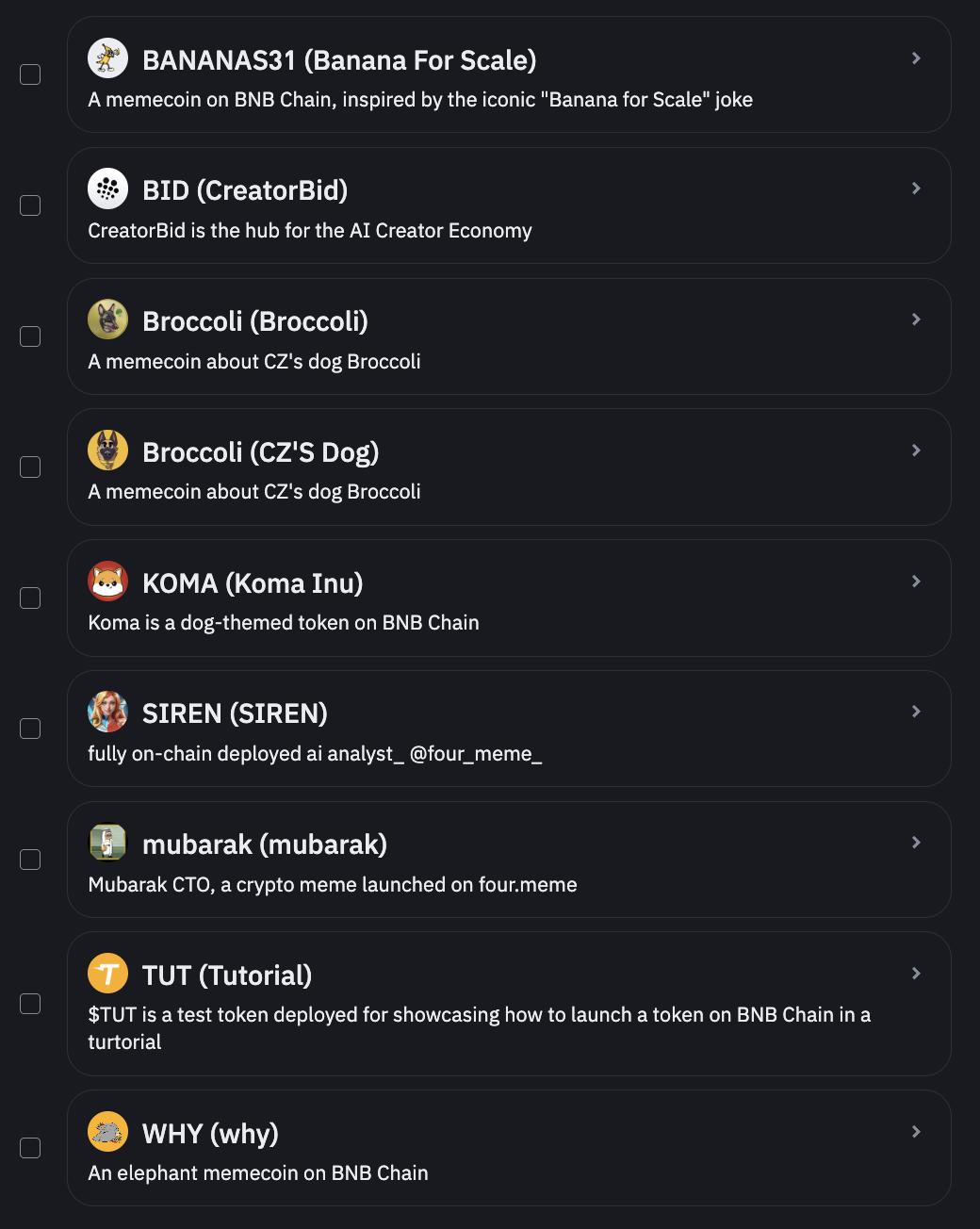Click the mubarak (mubarak) token name
980x1229 pixels.
pyautogui.click(x=266, y=844)
